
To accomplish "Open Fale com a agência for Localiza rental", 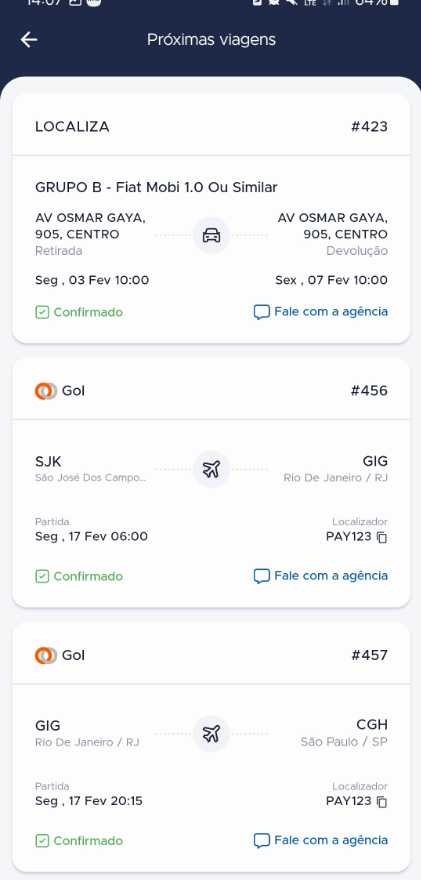I will pyautogui.click(x=321, y=311).
